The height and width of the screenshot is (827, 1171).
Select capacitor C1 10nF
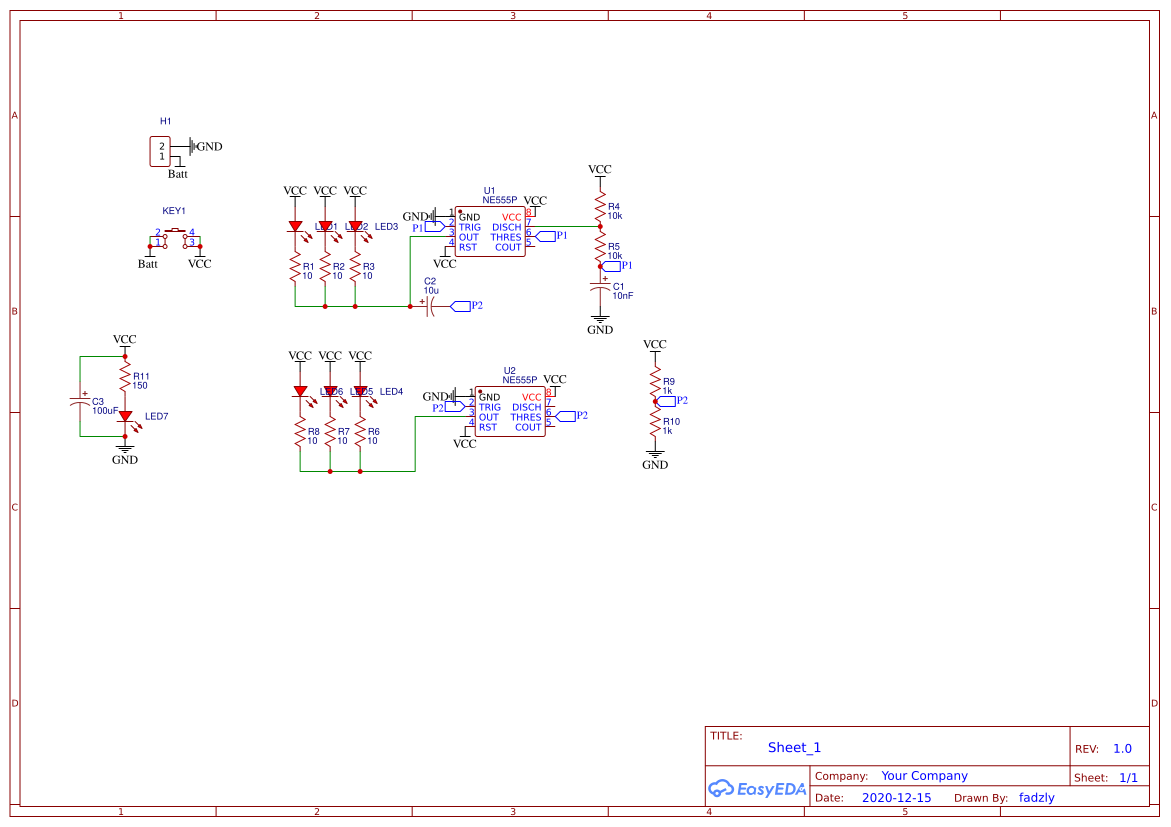pyautogui.click(x=600, y=288)
